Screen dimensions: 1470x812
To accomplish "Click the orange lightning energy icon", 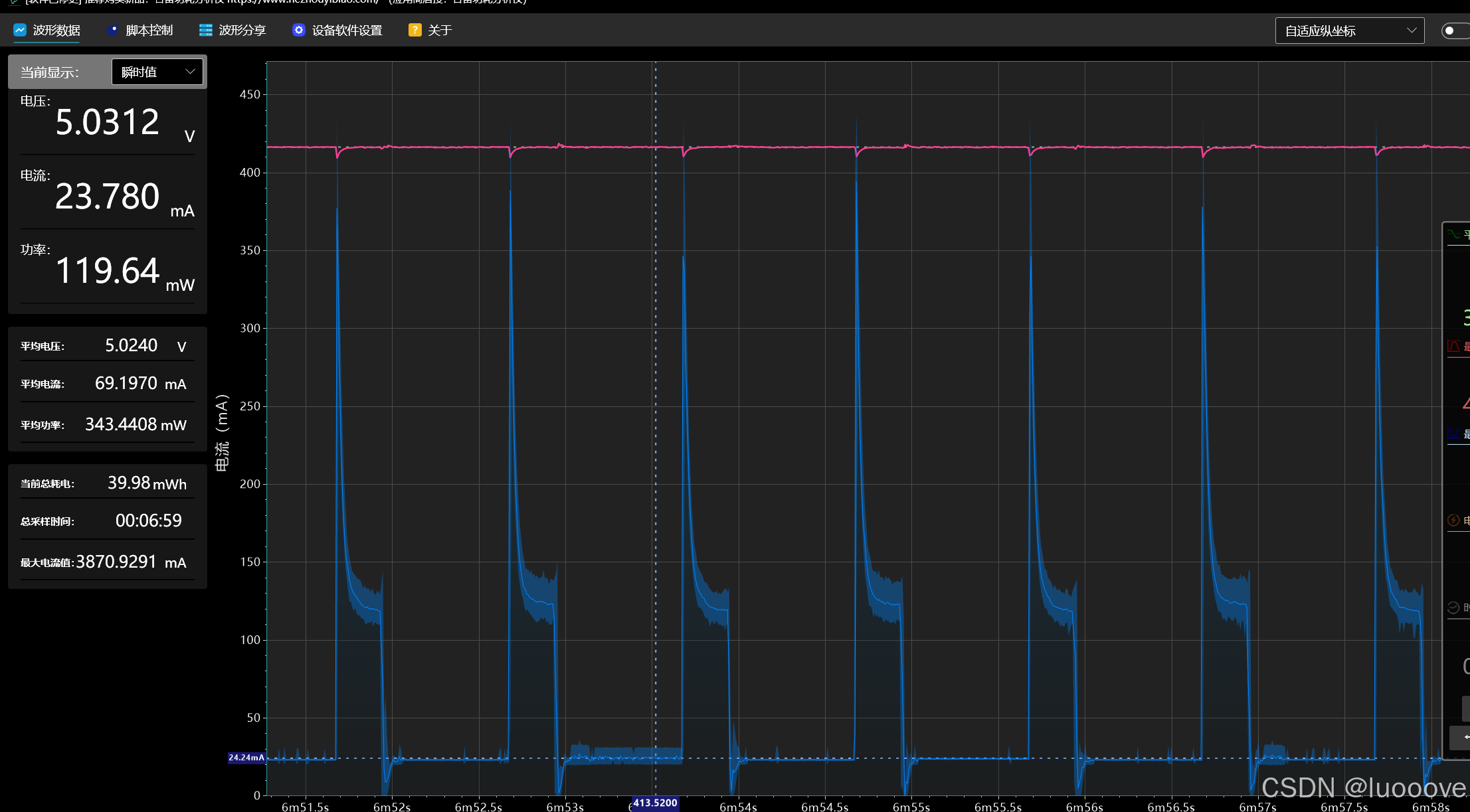I will click(1454, 520).
